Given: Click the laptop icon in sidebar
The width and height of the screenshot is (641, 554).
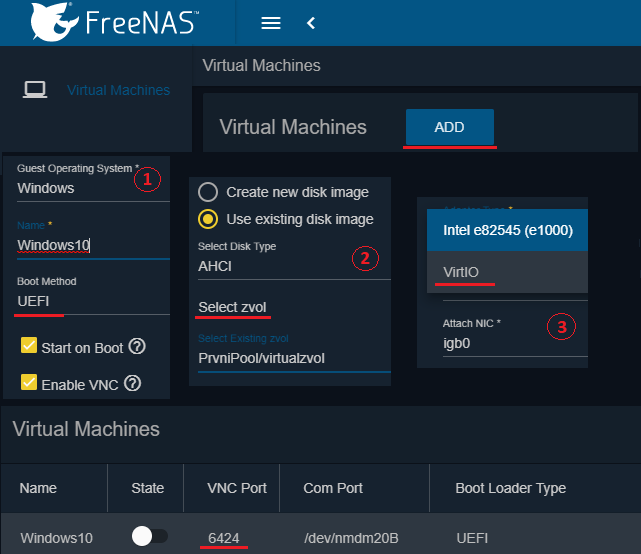Looking at the screenshot, I should pyautogui.click(x=35, y=90).
